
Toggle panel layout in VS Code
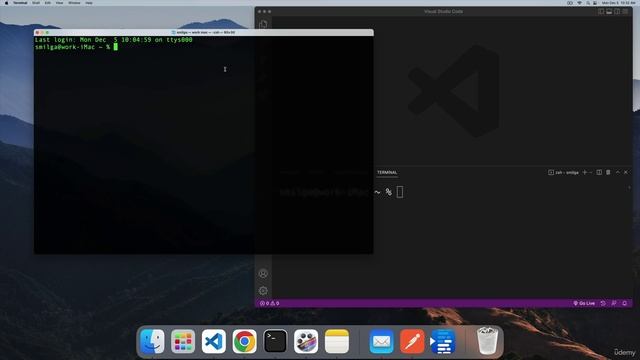tap(609, 11)
